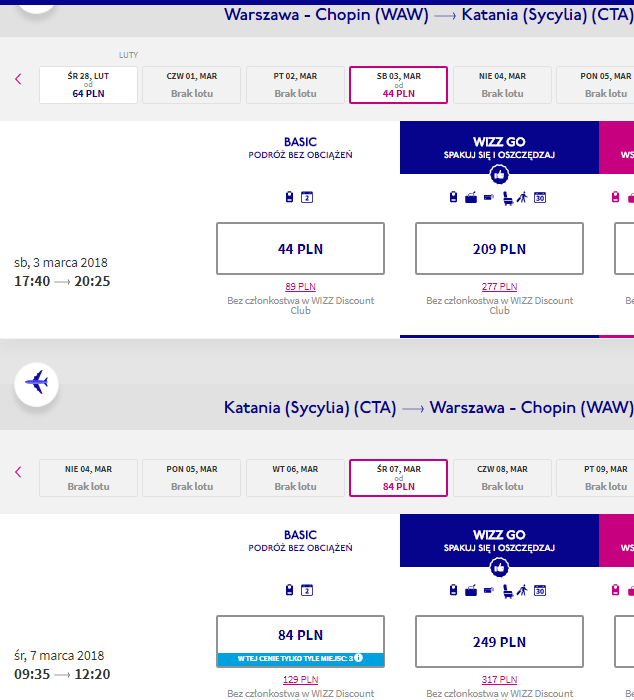This screenshot has width=634, height=700.
Task: Click checked luggage icon in return WIZZ GO
Action: [471, 591]
